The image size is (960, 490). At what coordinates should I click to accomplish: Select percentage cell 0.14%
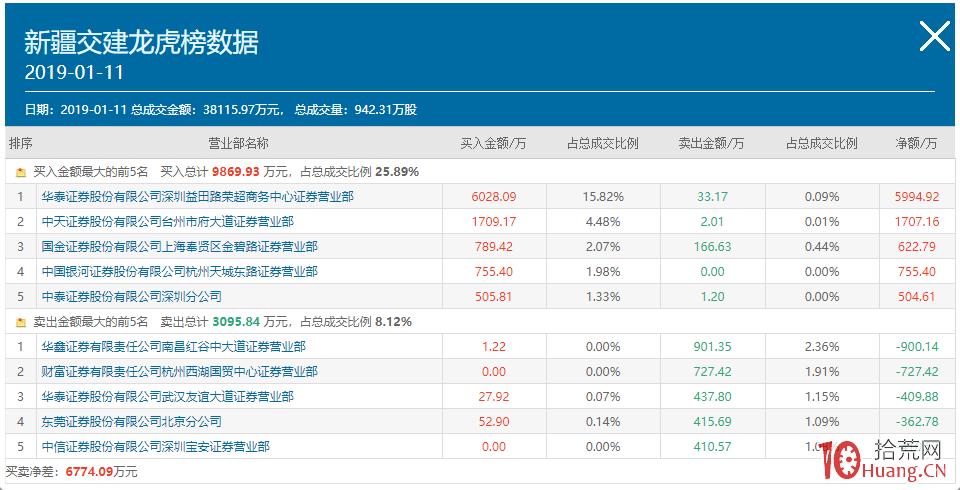pos(603,422)
